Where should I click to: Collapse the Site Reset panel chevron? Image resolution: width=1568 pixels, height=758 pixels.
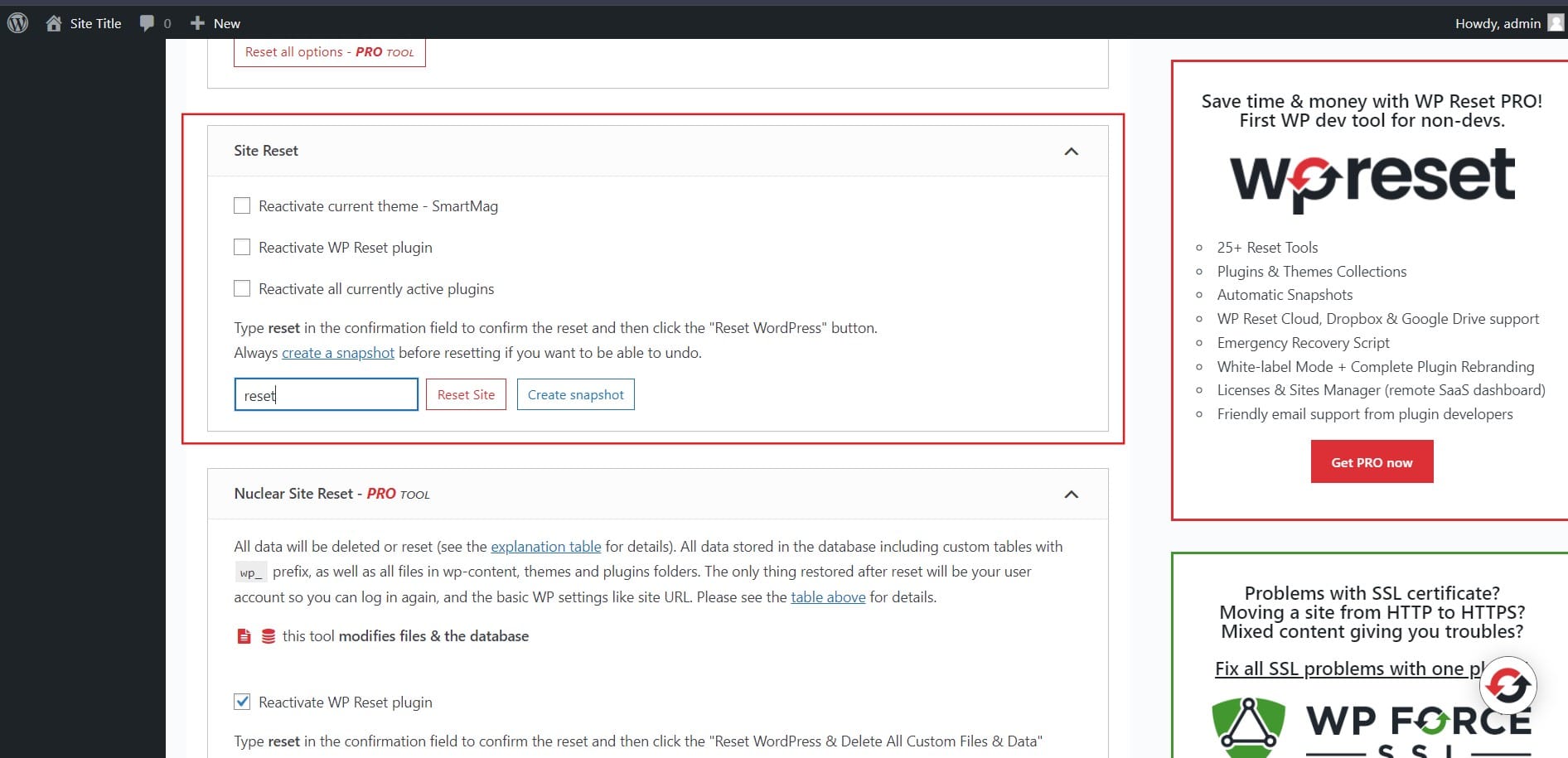[x=1072, y=151]
